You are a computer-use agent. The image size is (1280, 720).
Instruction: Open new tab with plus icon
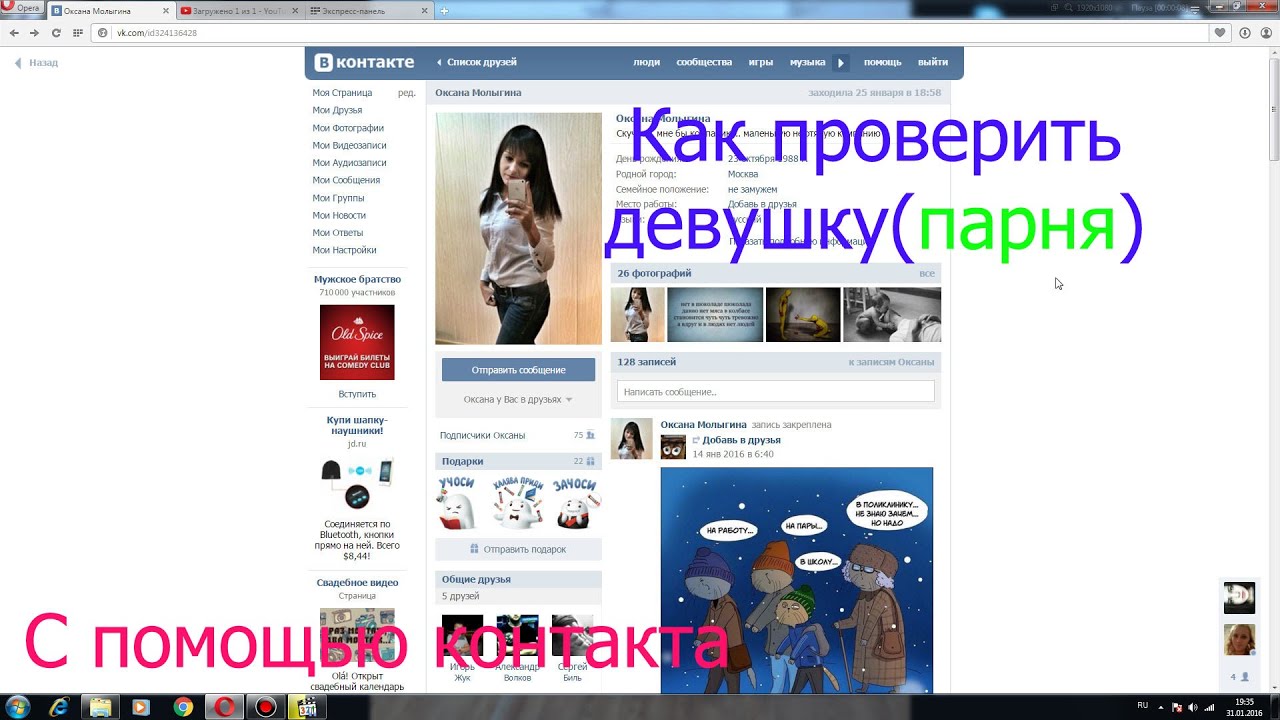pos(444,11)
